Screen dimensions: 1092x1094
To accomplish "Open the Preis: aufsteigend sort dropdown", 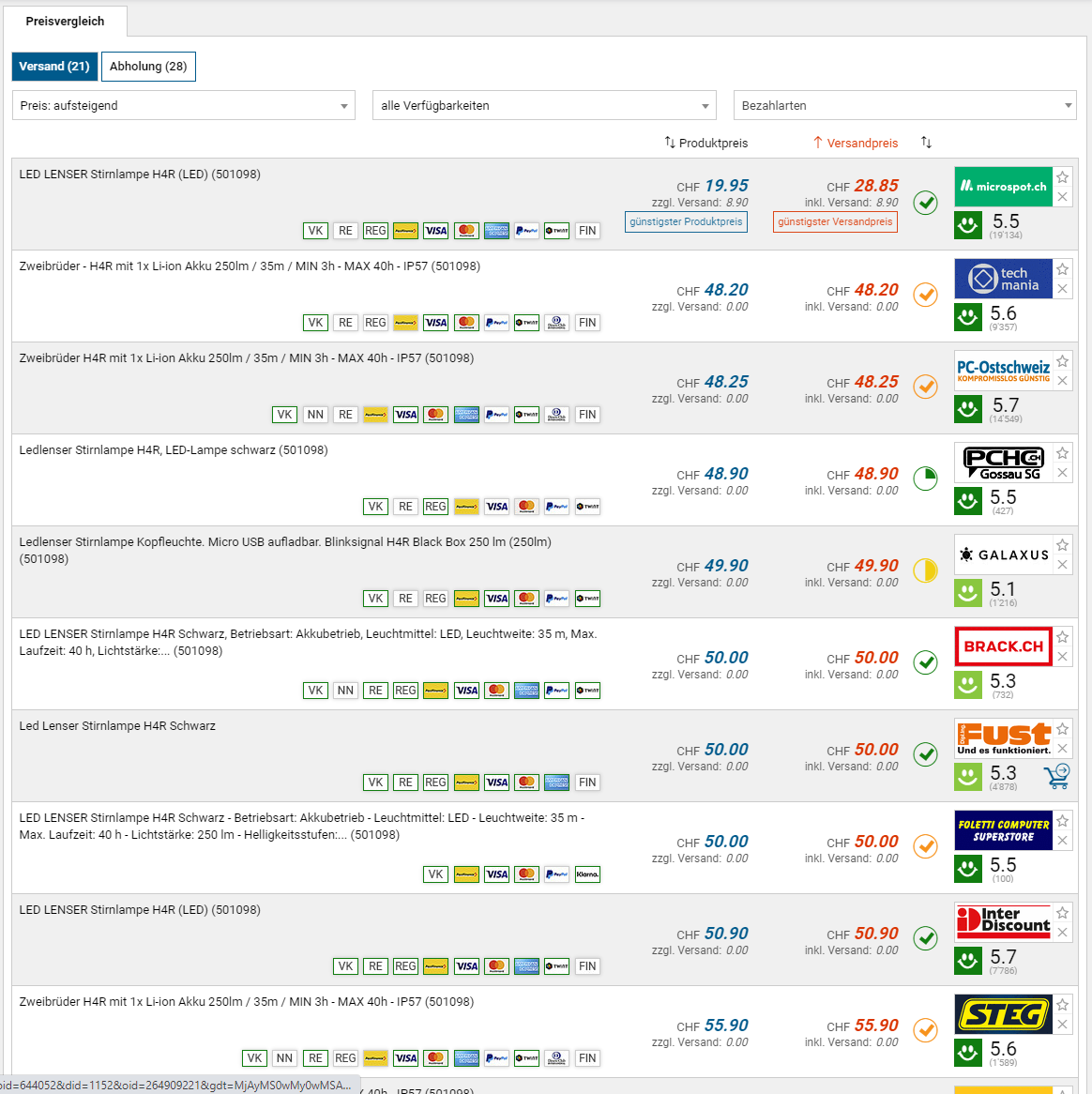I will tap(184, 105).
